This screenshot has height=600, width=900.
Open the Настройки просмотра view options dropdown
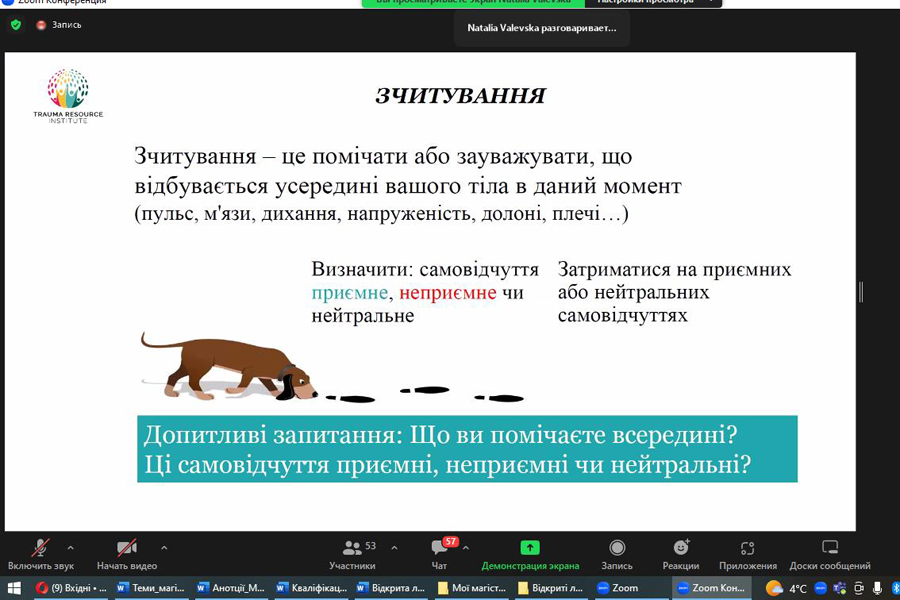653,2
